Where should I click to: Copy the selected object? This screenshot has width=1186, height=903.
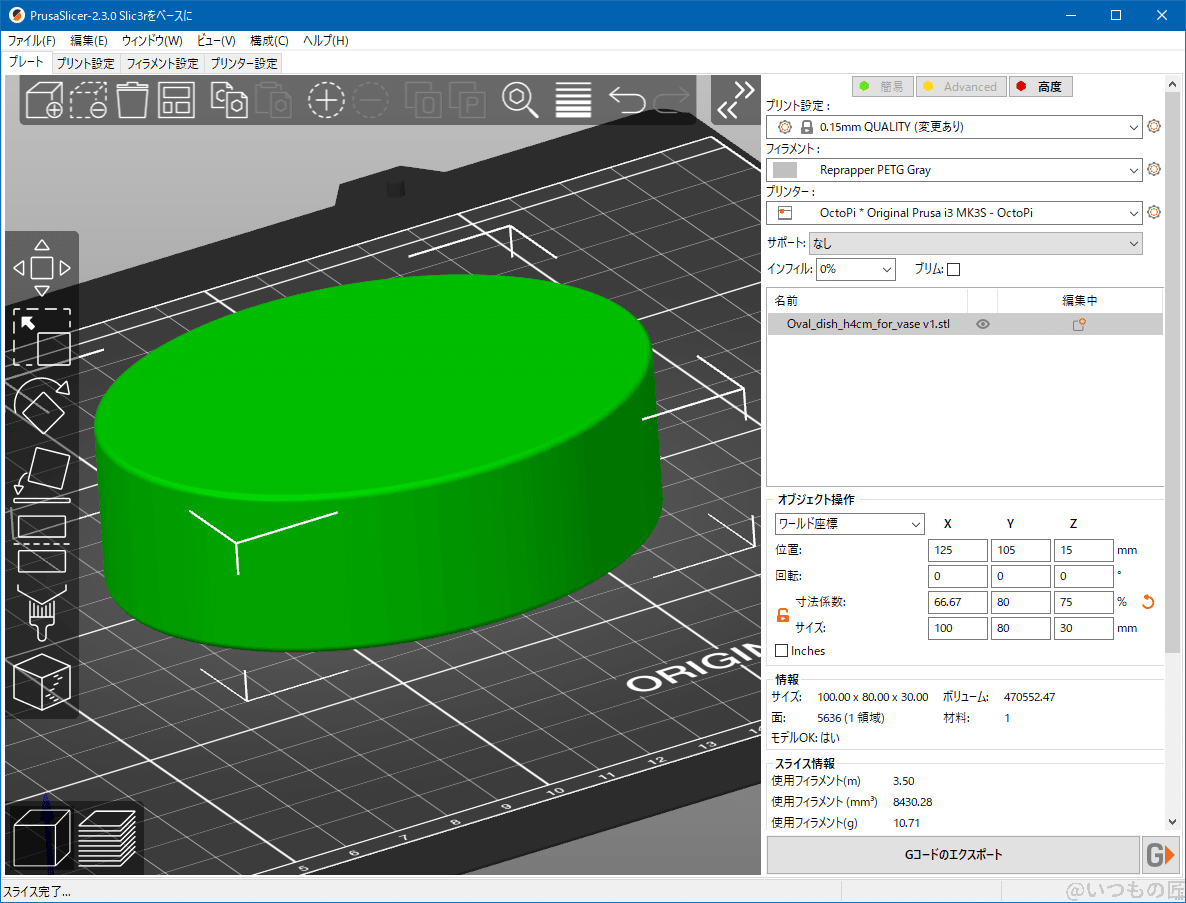click(x=229, y=99)
